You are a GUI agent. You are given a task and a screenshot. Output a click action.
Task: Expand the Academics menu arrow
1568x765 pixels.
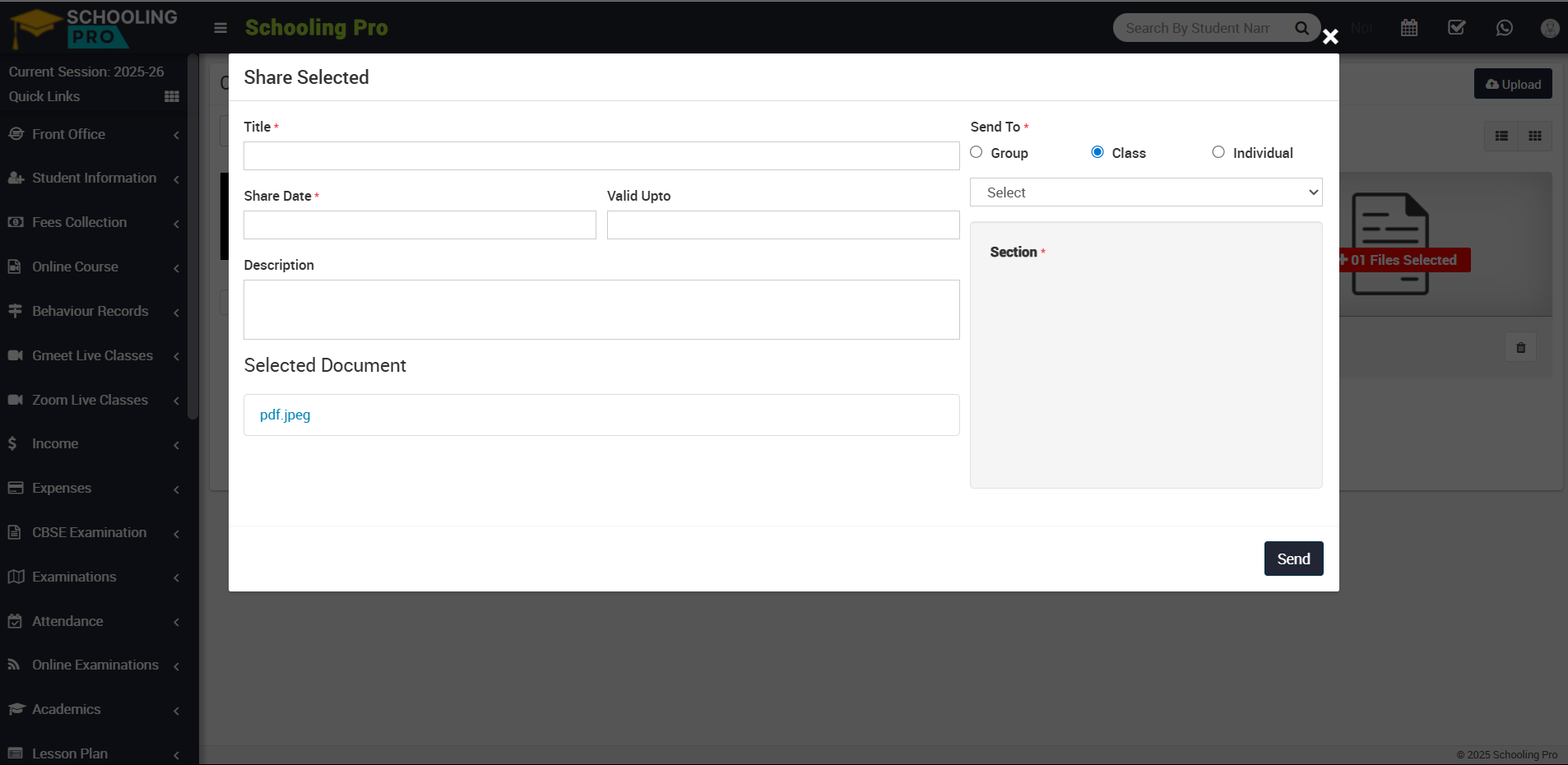[176, 710]
